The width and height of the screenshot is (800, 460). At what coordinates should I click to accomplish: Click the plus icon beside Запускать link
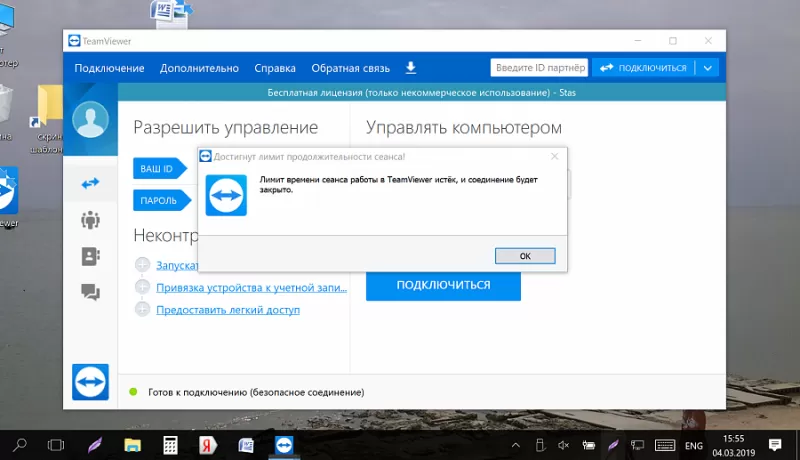pos(142,265)
